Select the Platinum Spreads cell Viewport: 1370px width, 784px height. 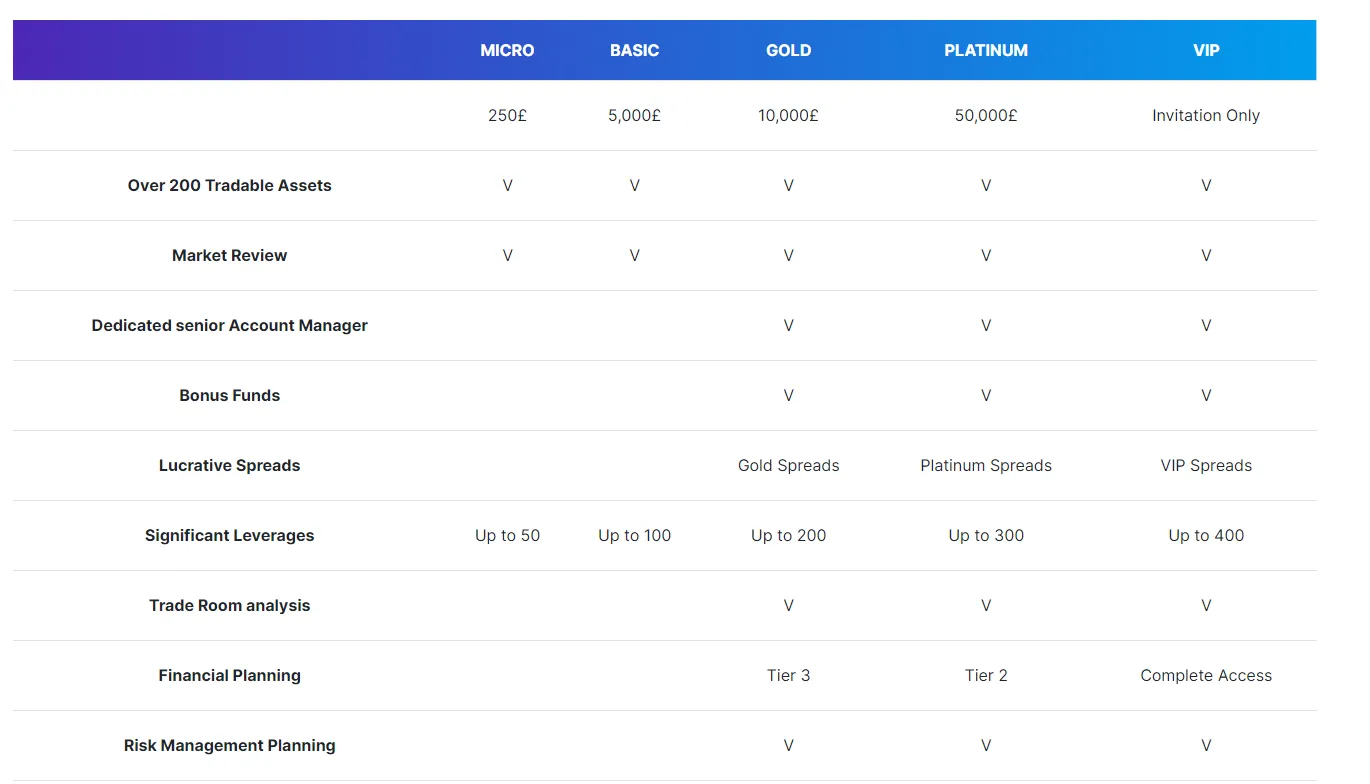[x=986, y=465]
